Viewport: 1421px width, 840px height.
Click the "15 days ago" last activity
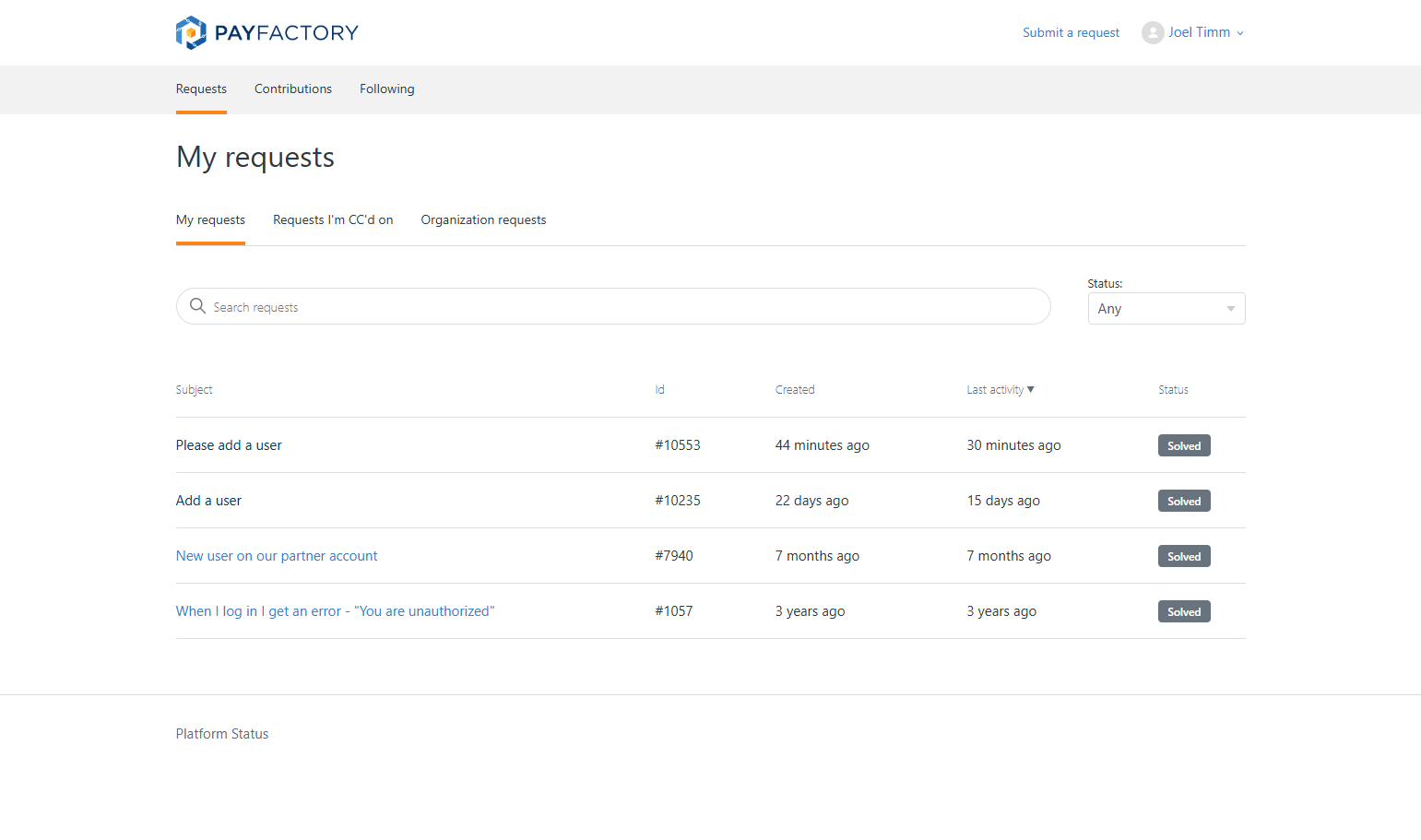click(1003, 501)
